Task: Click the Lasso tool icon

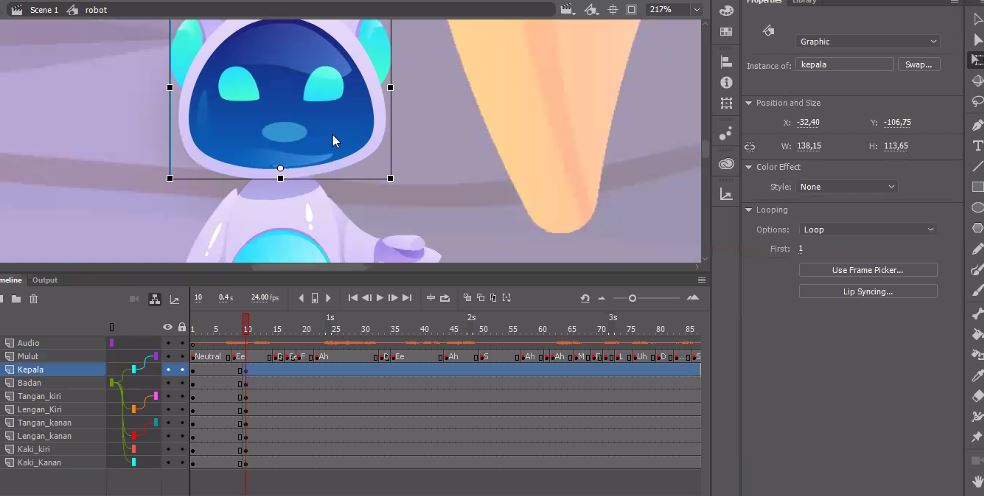Action: pos(977,103)
